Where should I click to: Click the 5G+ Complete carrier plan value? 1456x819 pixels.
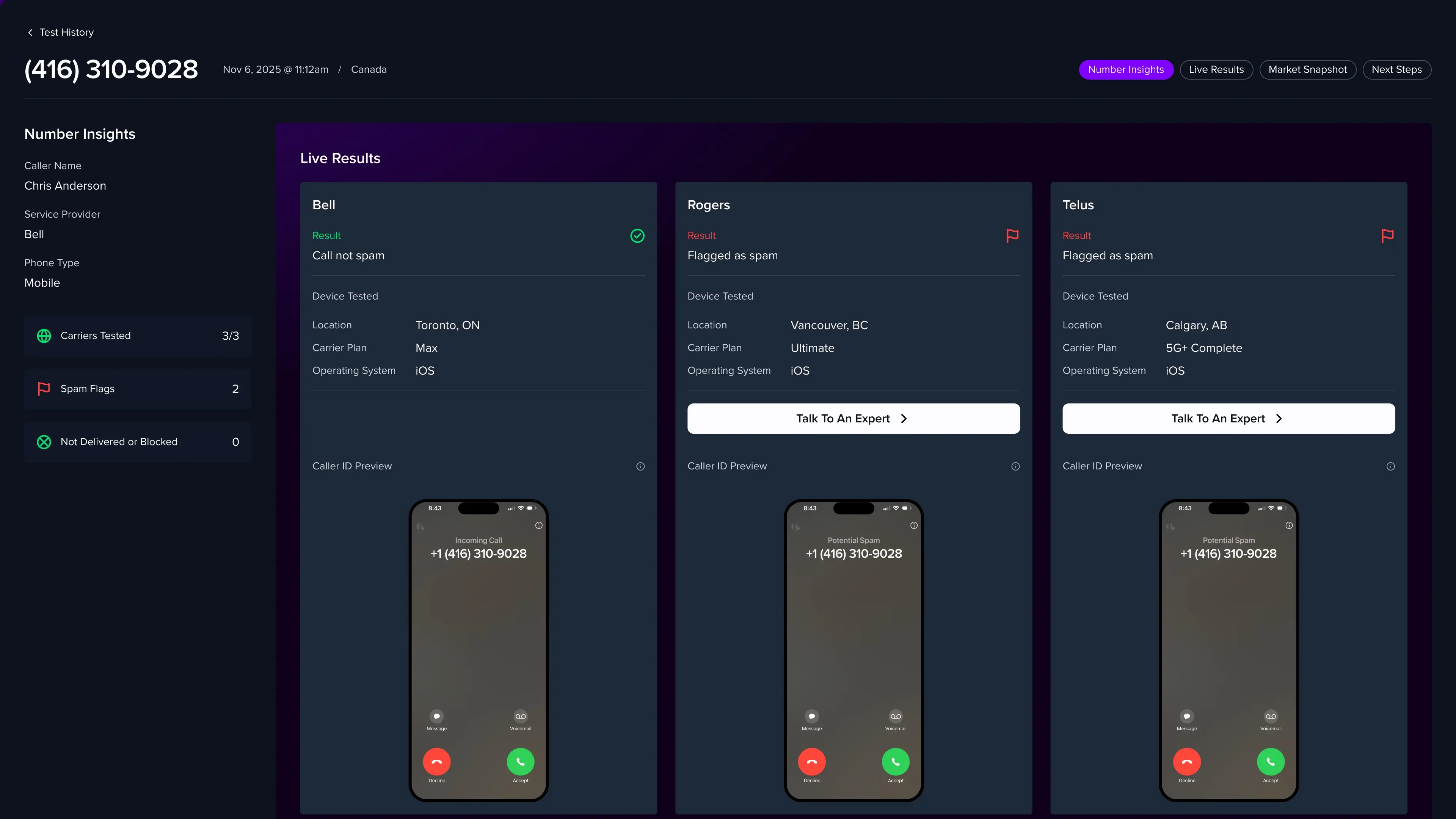click(x=1203, y=348)
